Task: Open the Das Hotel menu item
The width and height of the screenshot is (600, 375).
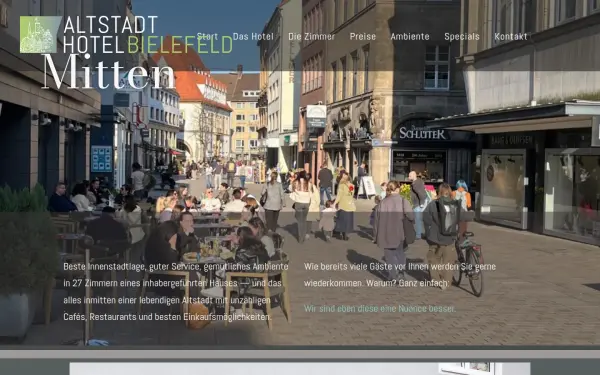Action: click(x=253, y=37)
